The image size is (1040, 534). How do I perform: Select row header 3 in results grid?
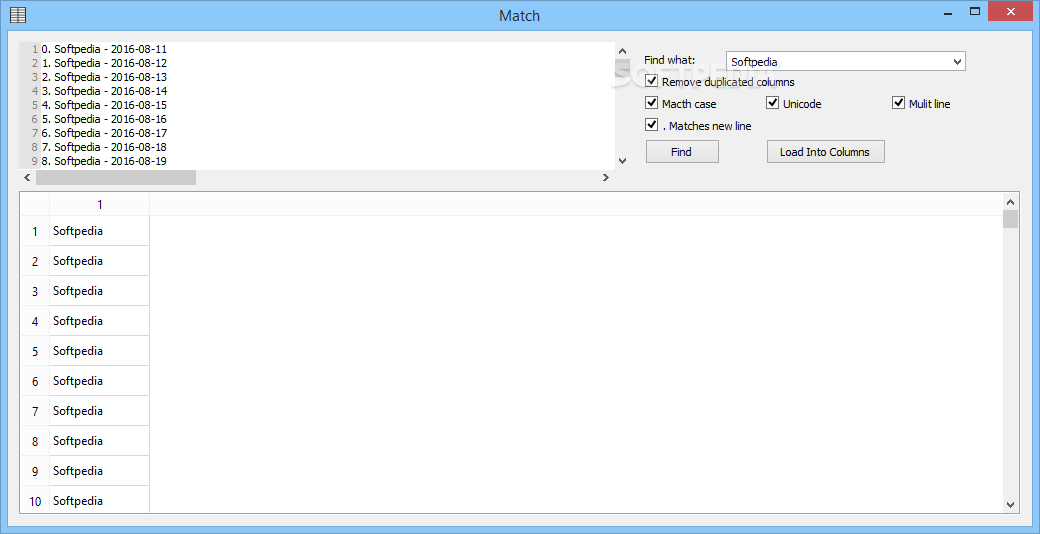coord(35,291)
